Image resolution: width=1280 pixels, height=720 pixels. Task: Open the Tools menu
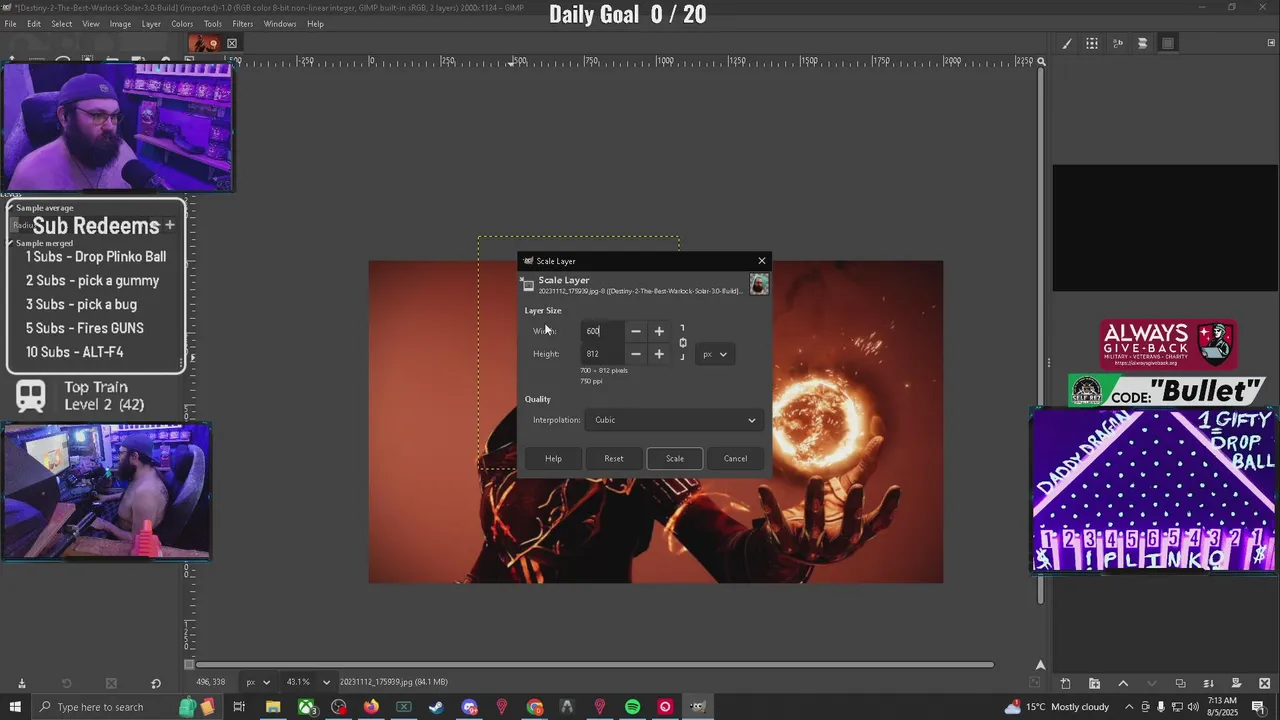click(213, 24)
